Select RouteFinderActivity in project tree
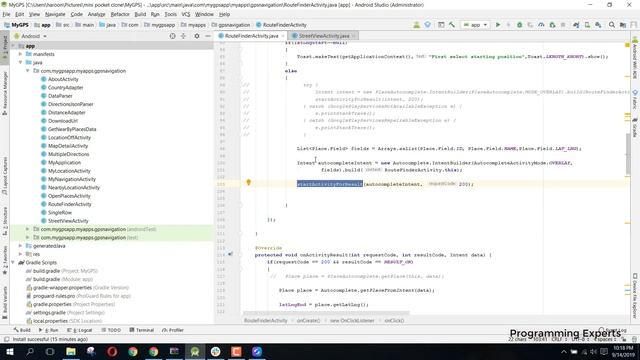The width and height of the screenshot is (640, 360). [x=69, y=204]
